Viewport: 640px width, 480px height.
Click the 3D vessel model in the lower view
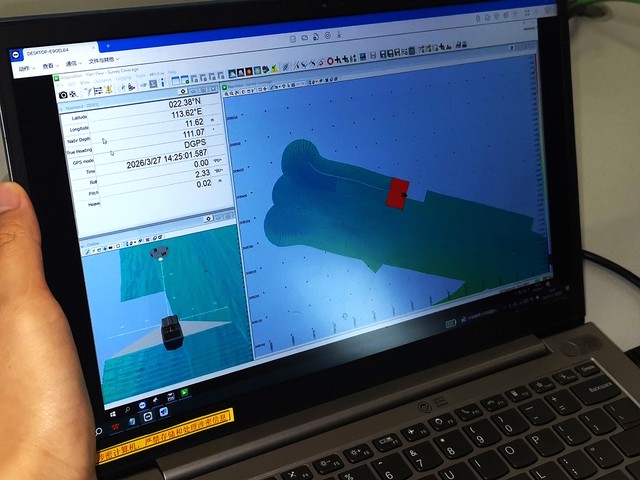pyautogui.click(x=172, y=331)
